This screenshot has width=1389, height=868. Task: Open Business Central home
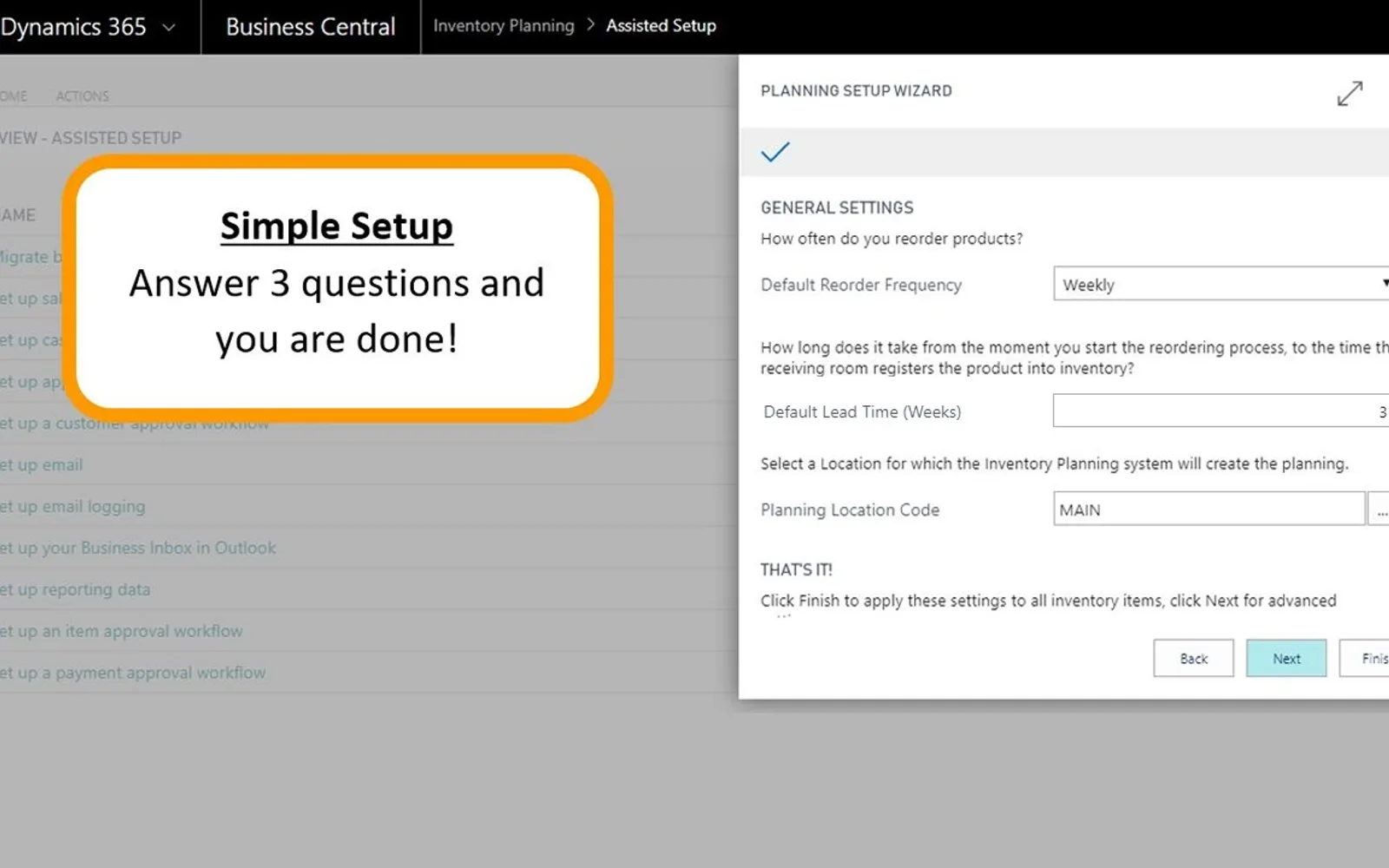(311, 27)
